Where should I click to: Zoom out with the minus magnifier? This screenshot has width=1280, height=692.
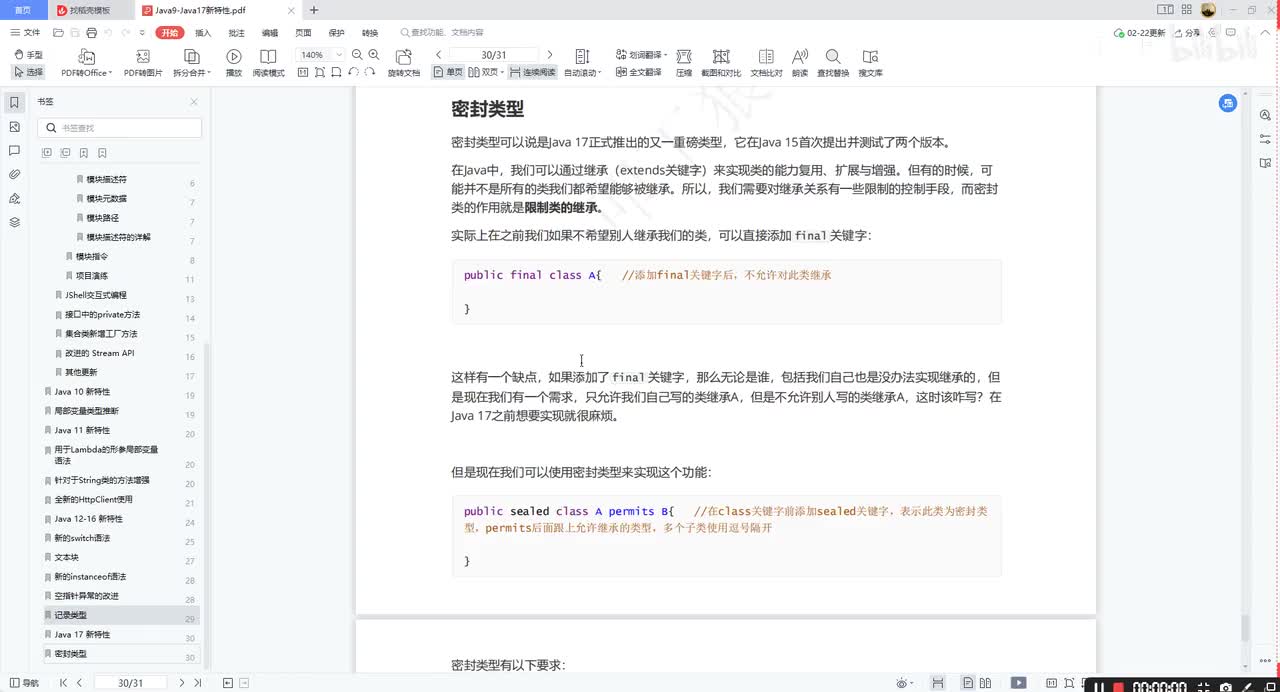click(x=358, y=55)
